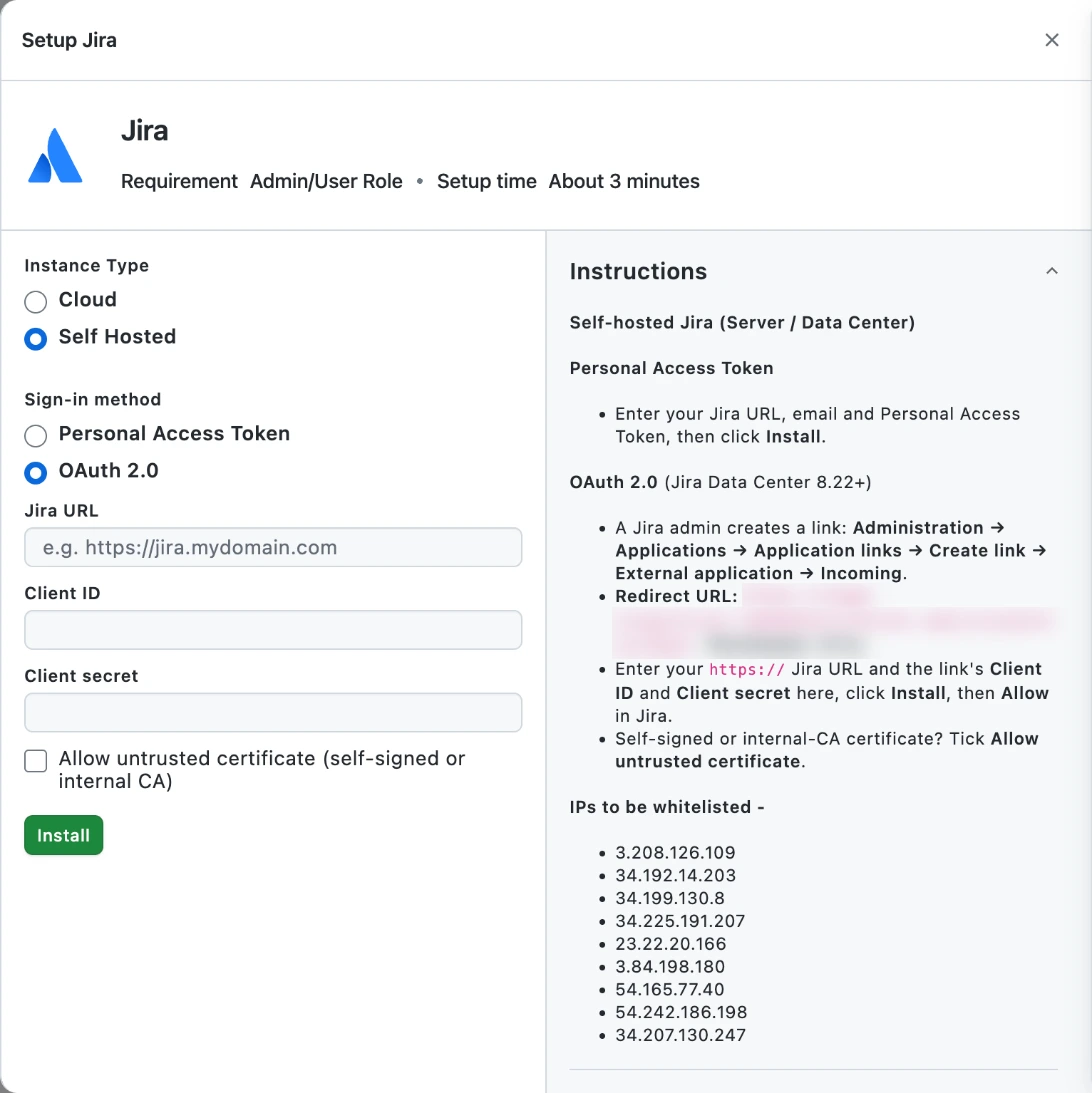
Task: Click 'Self-hosted Jira (Server / Data Center)' heading
Action: coord(742,323)
